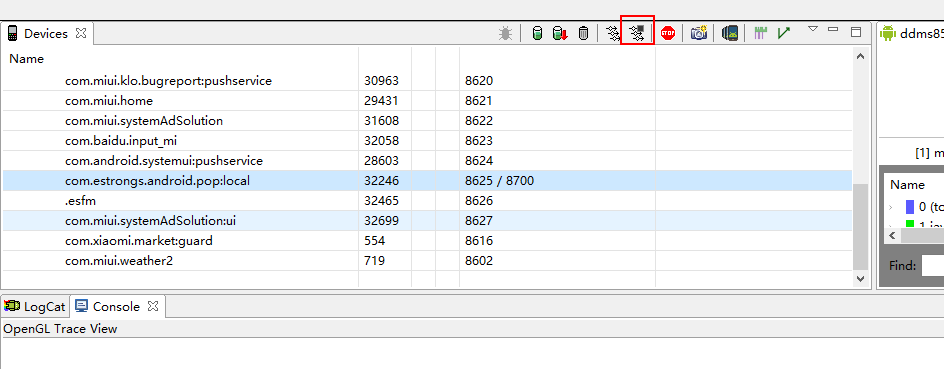Select com.miui.systemAdSolution:ui process
The height and width of the screenshot is (369, 944).
point(151,221)
